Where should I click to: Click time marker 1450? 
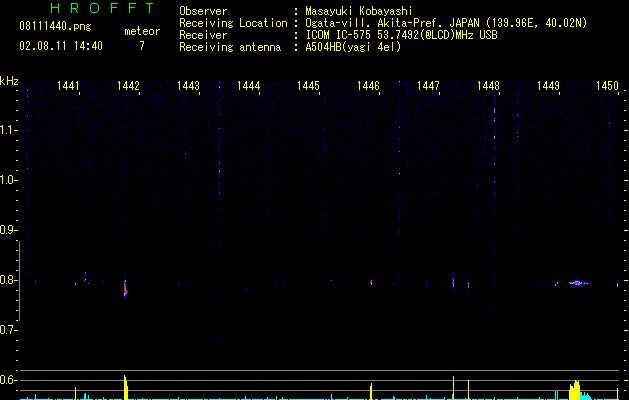click(607, 86)
